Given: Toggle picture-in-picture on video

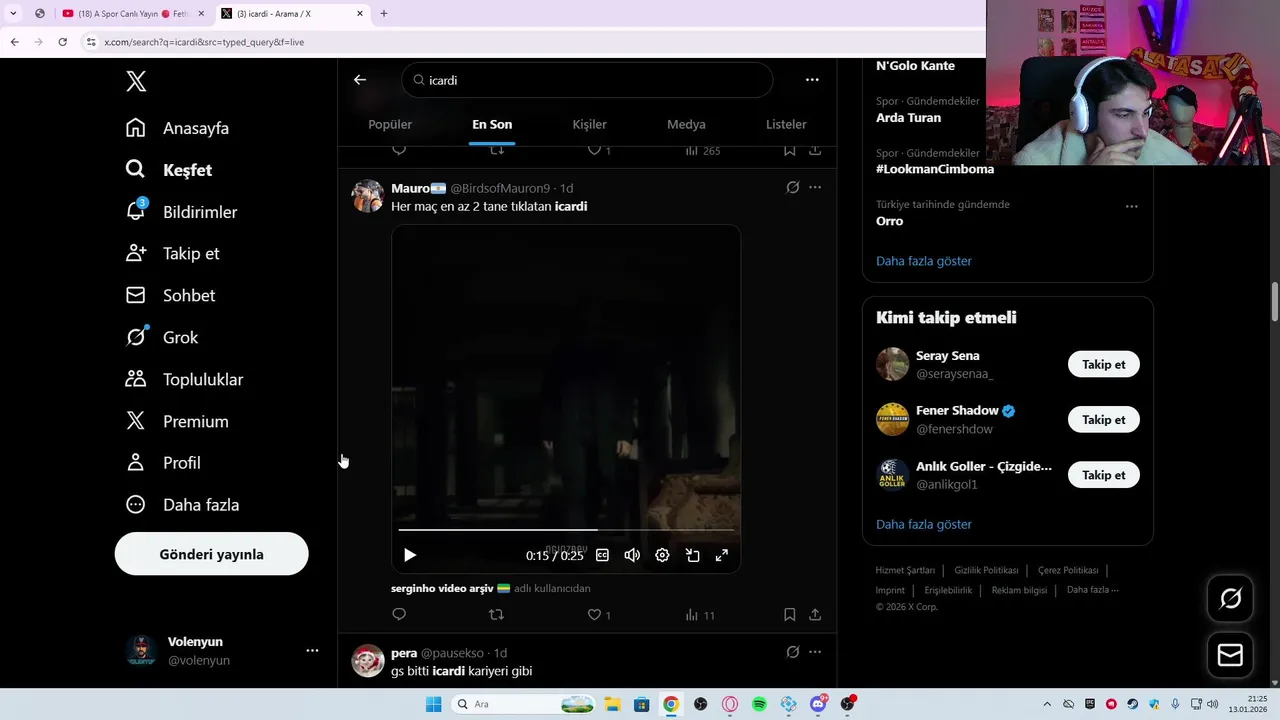Looking at the screenshot, I should tap(692, 555).
